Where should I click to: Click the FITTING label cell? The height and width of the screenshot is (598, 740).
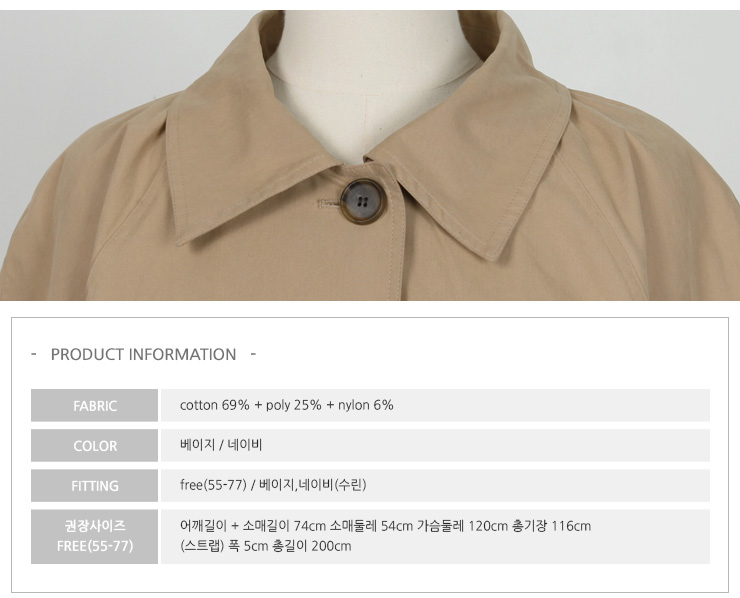pyautogui.click(x=94, y=486)
